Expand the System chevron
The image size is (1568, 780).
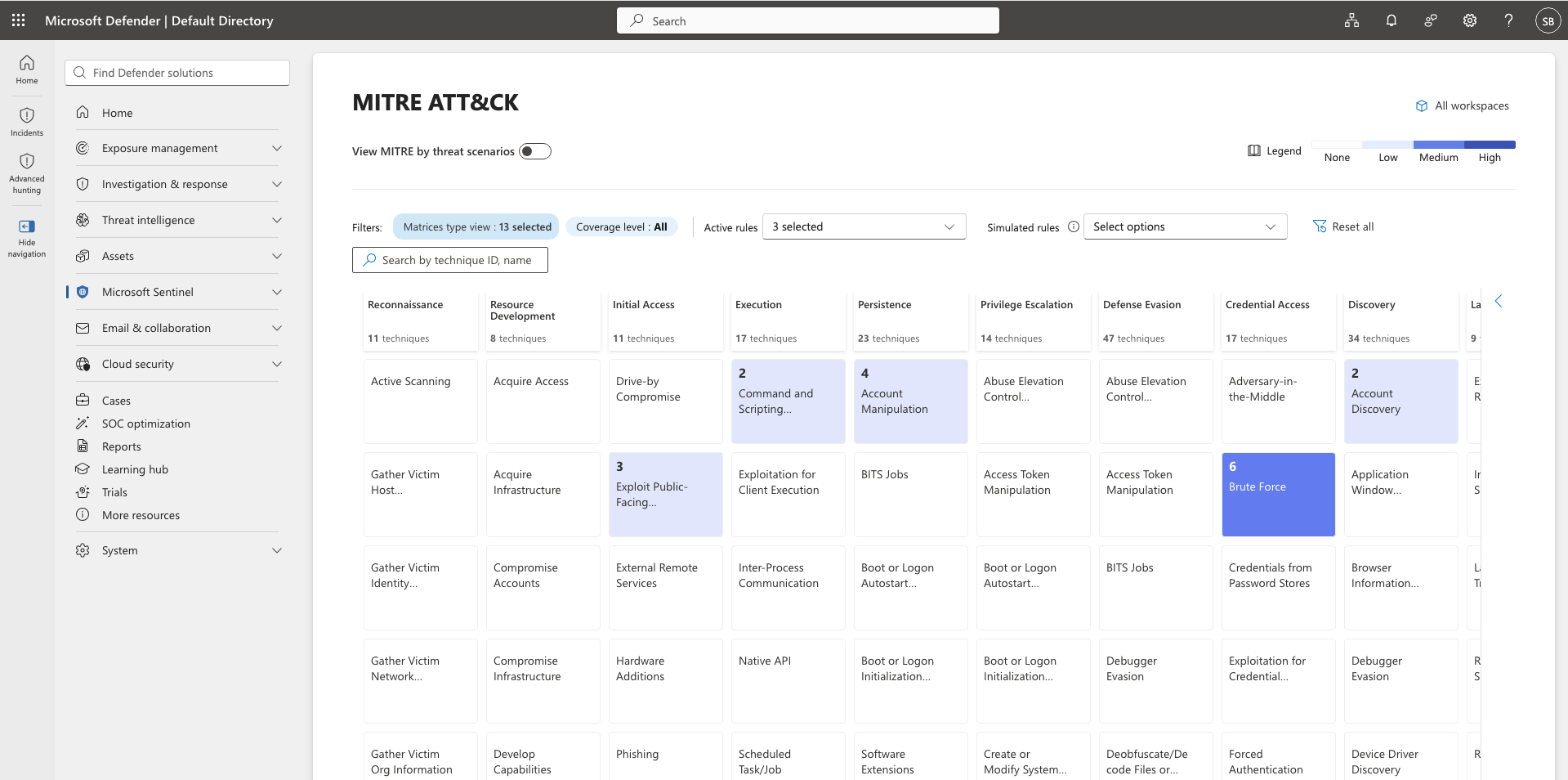point(277,550)
